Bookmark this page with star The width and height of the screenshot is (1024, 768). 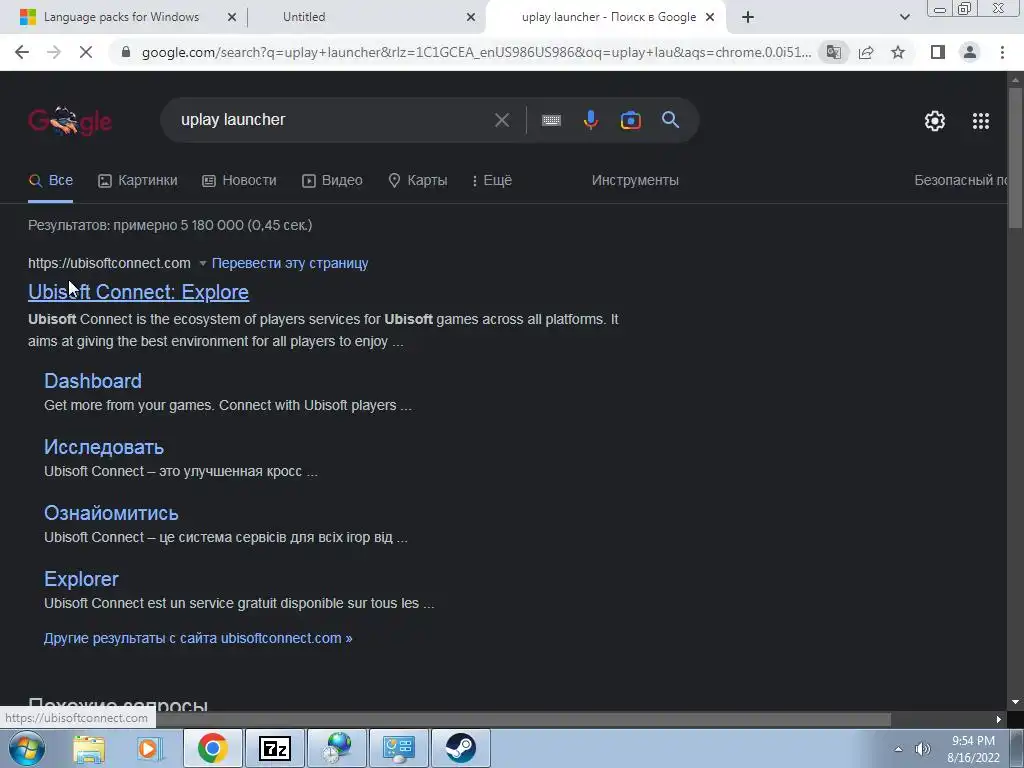pos(898,52)
